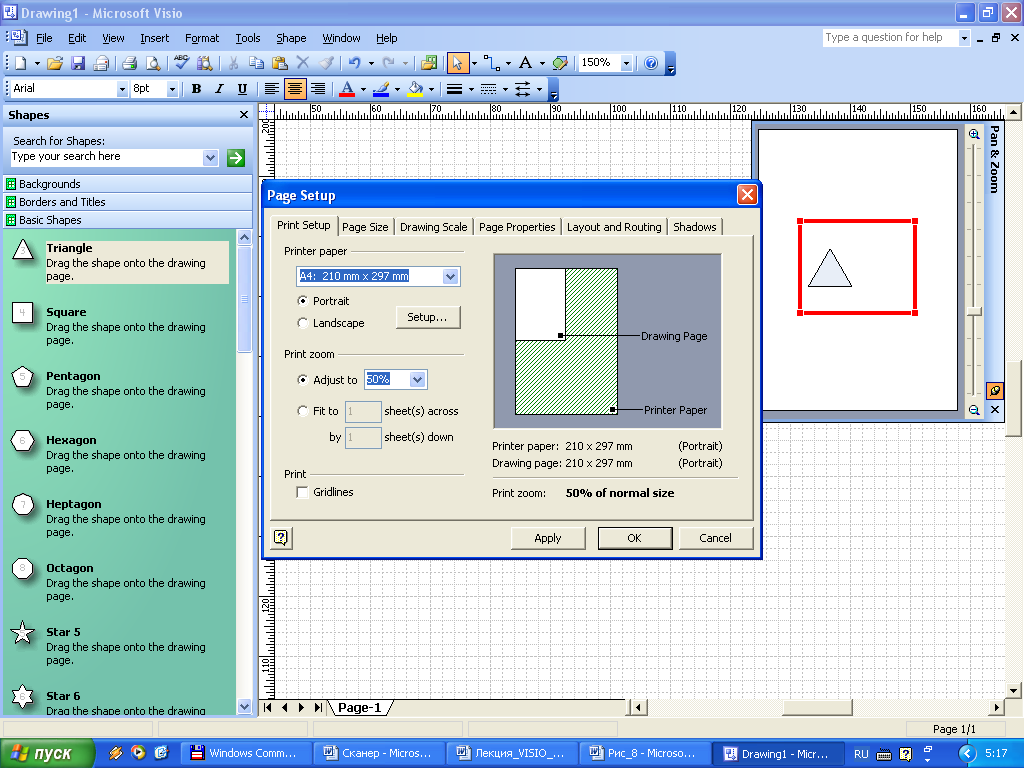Click the Format Painter icon
The height and width of the screenshot is (768, 1024).
(x=326, y=63)
